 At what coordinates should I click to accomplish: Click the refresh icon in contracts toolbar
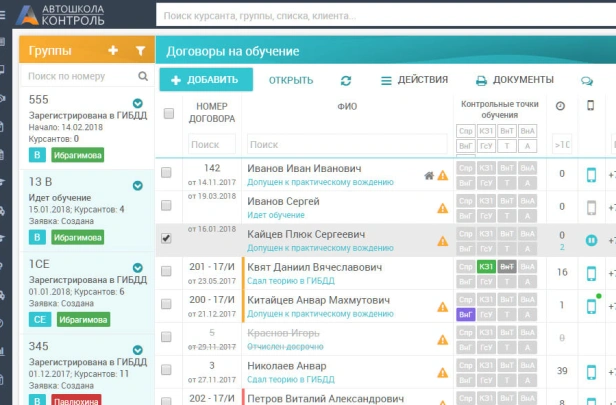[346, 80]
